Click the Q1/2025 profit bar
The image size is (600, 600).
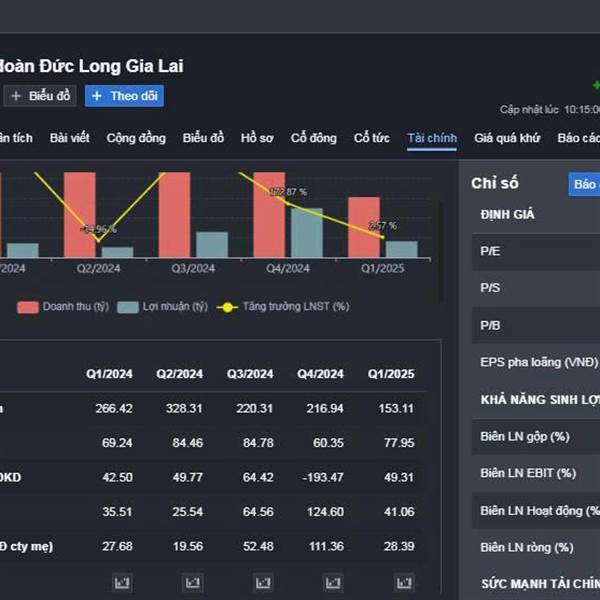[x=401, y=249]
